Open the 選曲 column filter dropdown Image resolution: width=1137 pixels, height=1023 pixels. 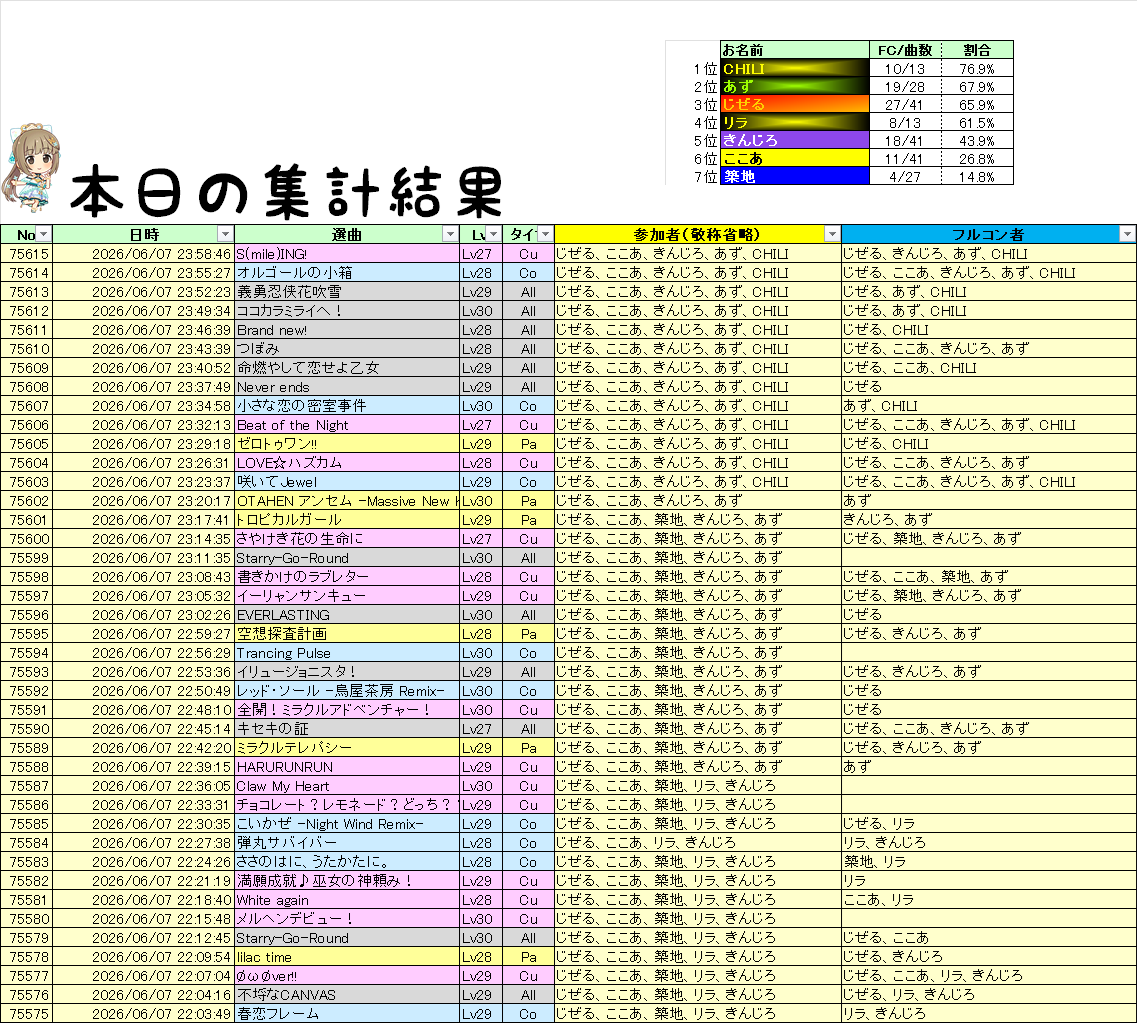click(450, 234)
